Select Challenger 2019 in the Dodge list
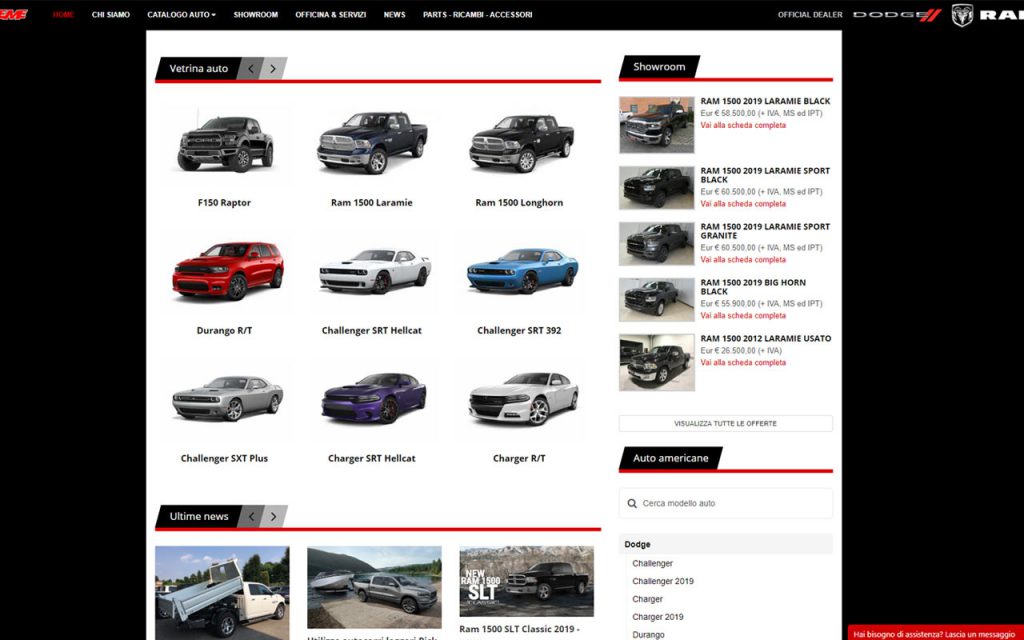1024x640 pixels. pyautogui.click(x=663, y=581)
